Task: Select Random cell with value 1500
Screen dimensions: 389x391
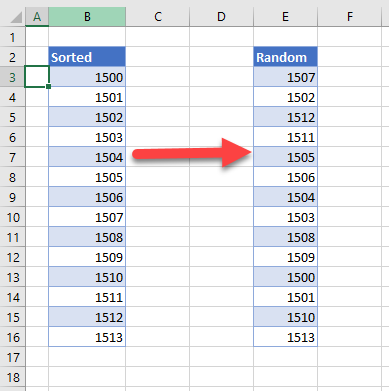Action: pos(285,277)
